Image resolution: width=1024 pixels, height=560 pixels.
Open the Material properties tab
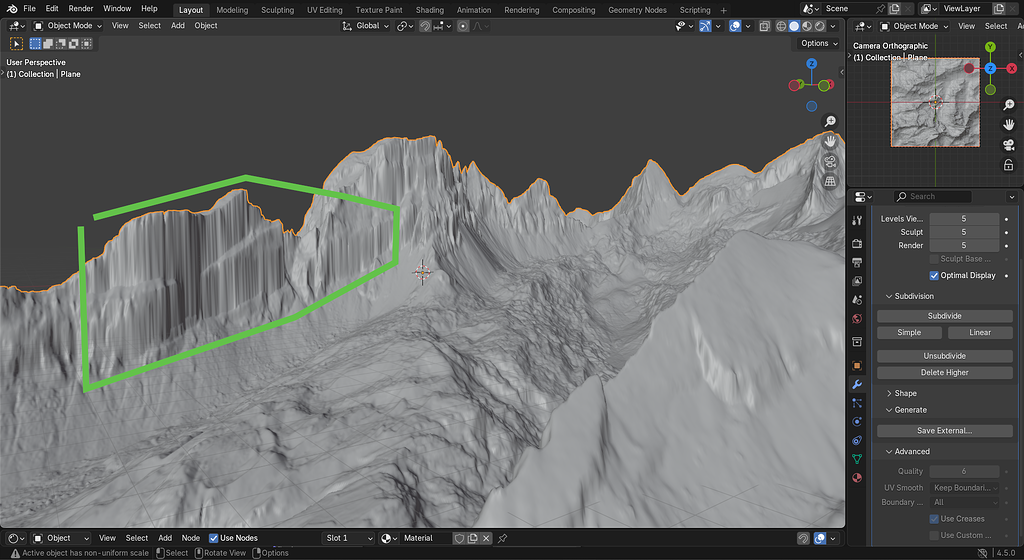(857, 478)
